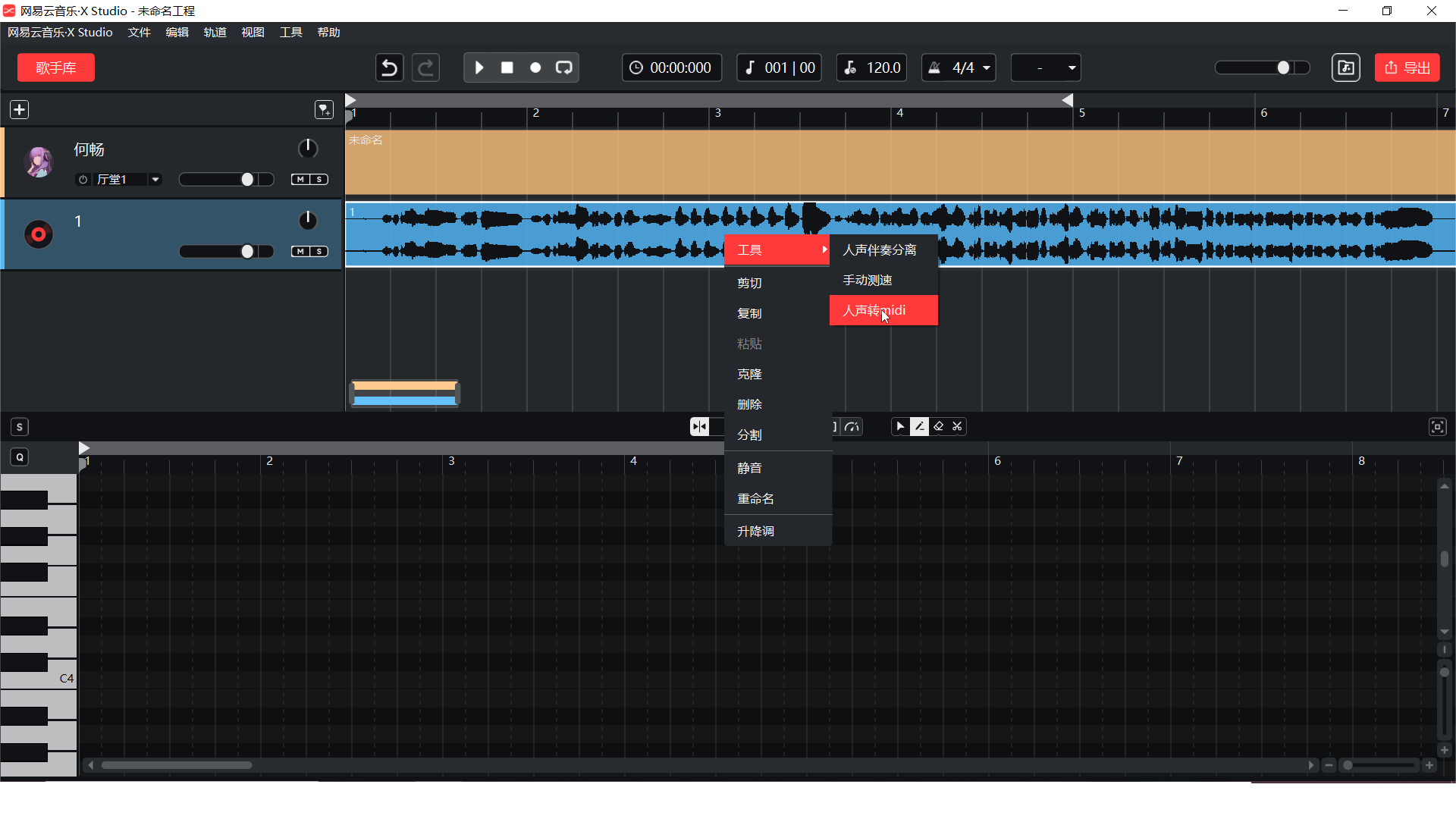Viewport: 1456px width, 819px height.
Task: Open the 4/4 time signature dropdown
Action: 959,67
